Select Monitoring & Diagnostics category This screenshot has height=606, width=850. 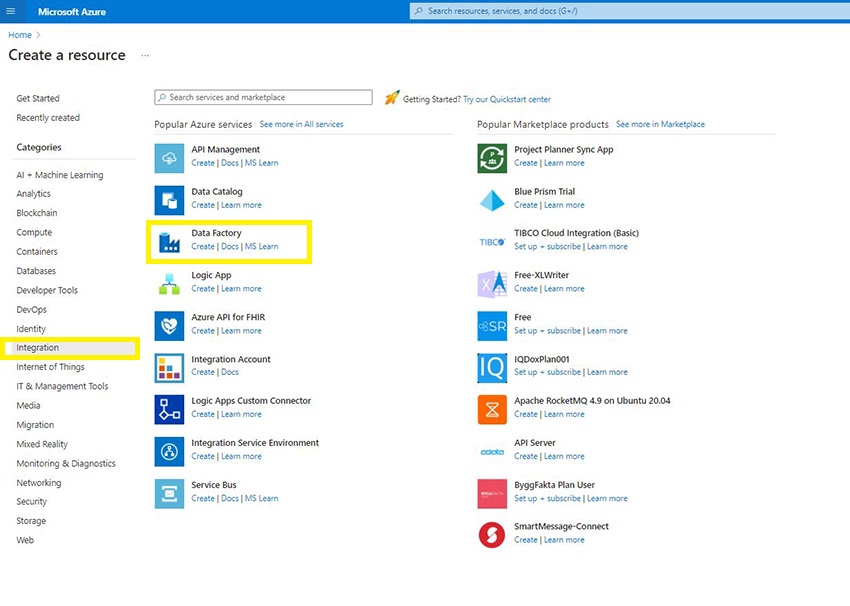(66, 463)
